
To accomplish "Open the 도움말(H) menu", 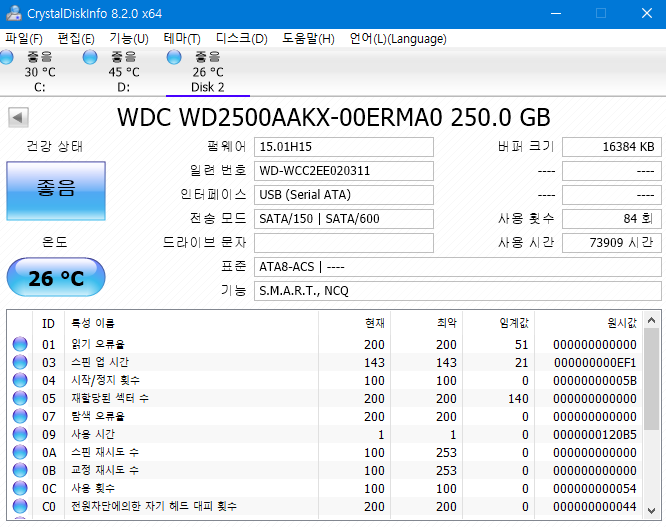I will (x=308, y=39).
